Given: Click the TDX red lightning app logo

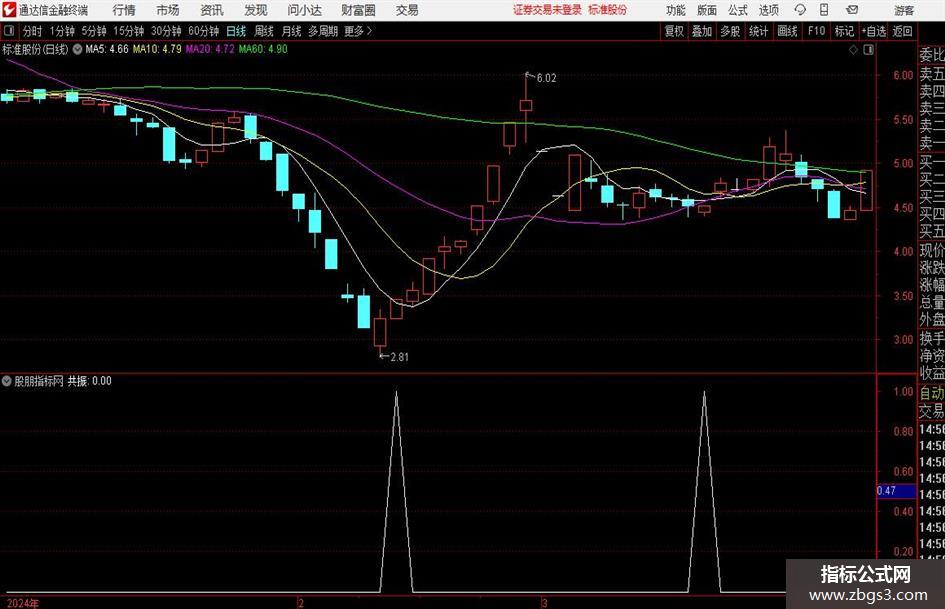Looking at the screenshot, I should click(9, 10).
